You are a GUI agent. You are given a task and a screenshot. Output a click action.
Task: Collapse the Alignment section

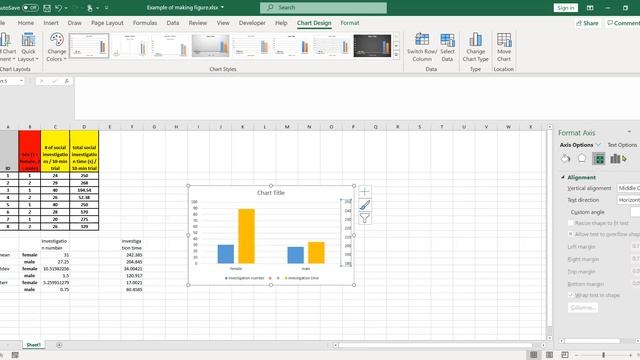pyautogui.click(x=563, y=178)
